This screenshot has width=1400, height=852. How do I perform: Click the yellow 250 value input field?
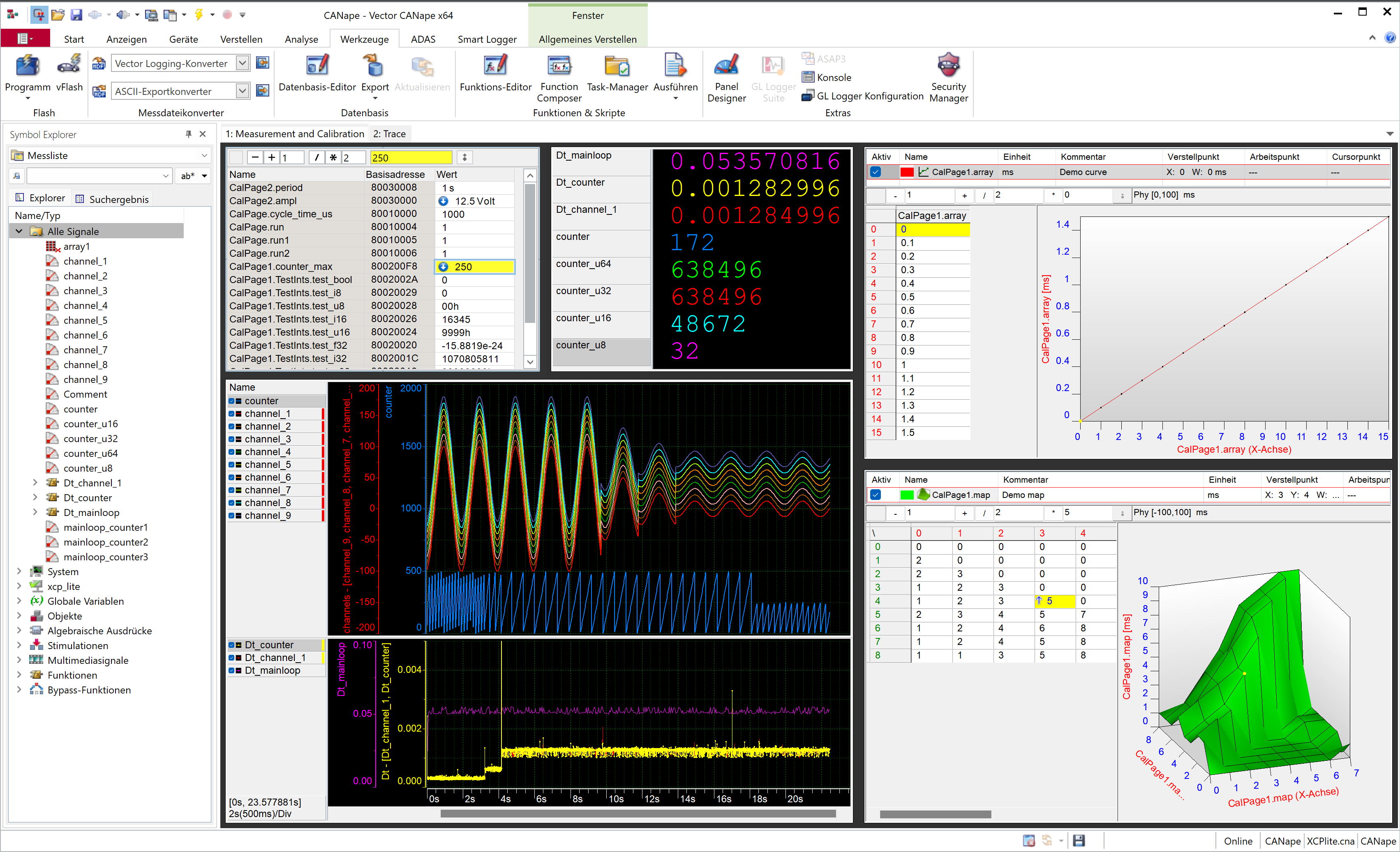click(411, 157)
